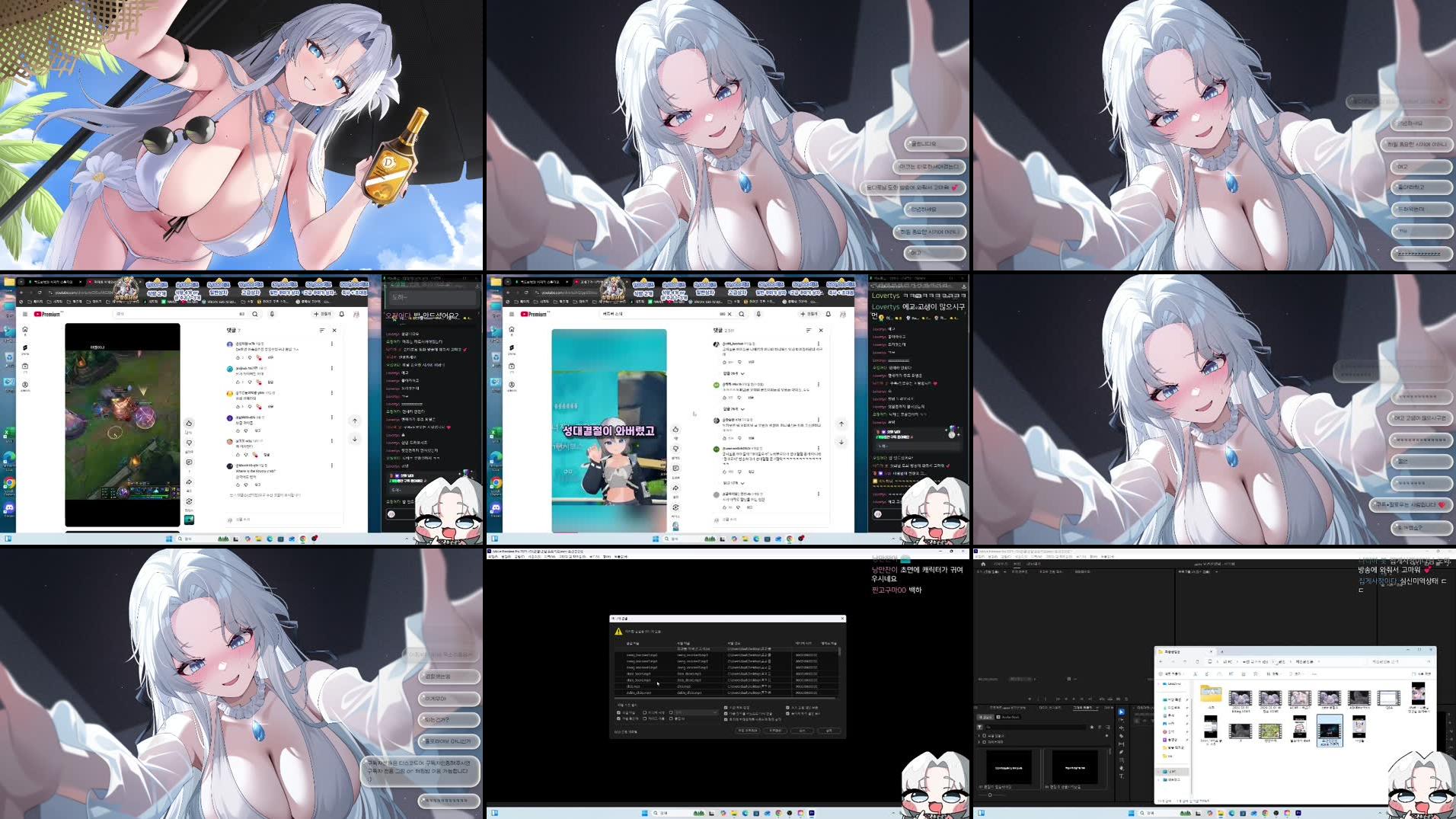Click missing files list scrollbar in Link Media dialog
Screen dimensions: 1456x819
pyautogui.click(x=840, y=651)
